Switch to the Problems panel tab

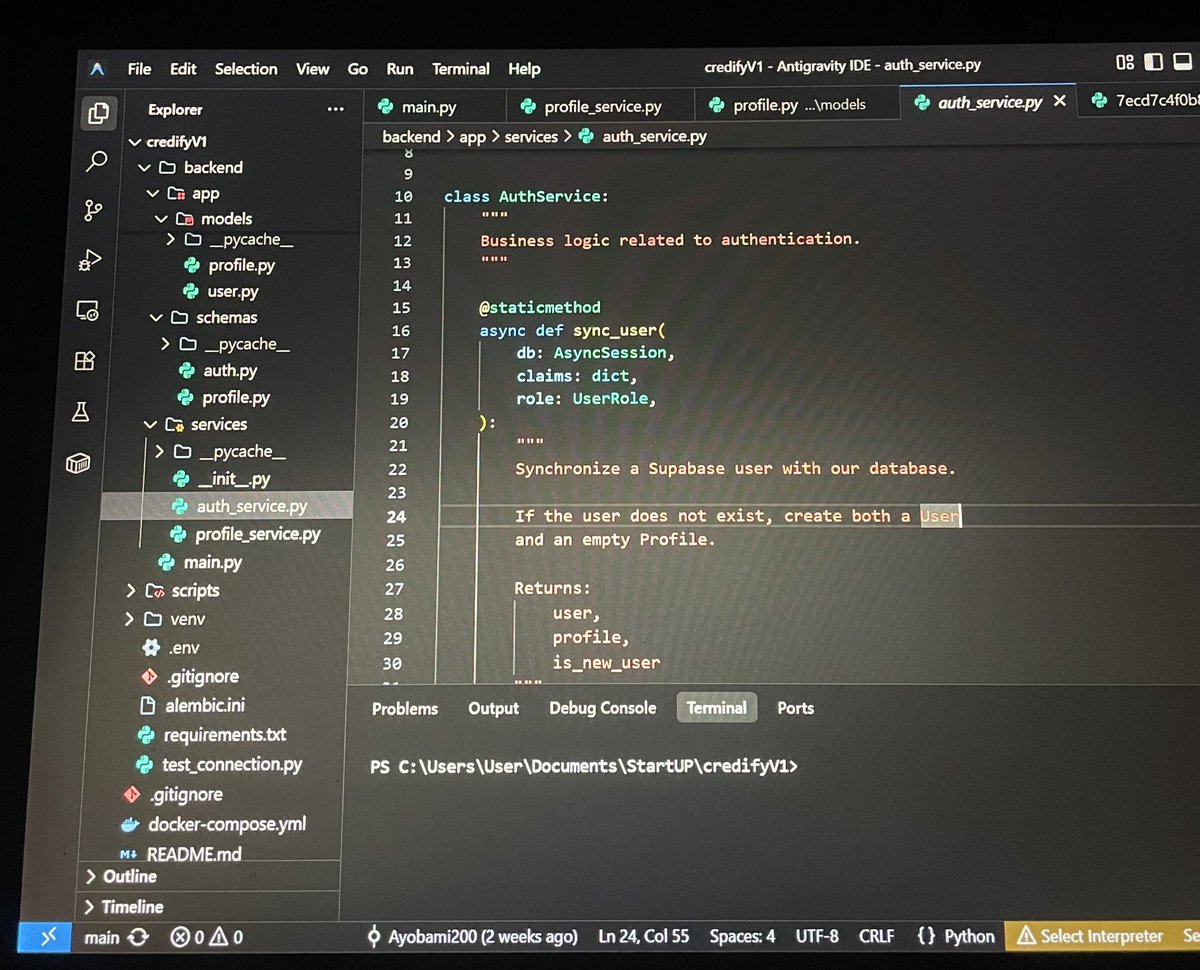pyautogui.click(x=405, y=708)
